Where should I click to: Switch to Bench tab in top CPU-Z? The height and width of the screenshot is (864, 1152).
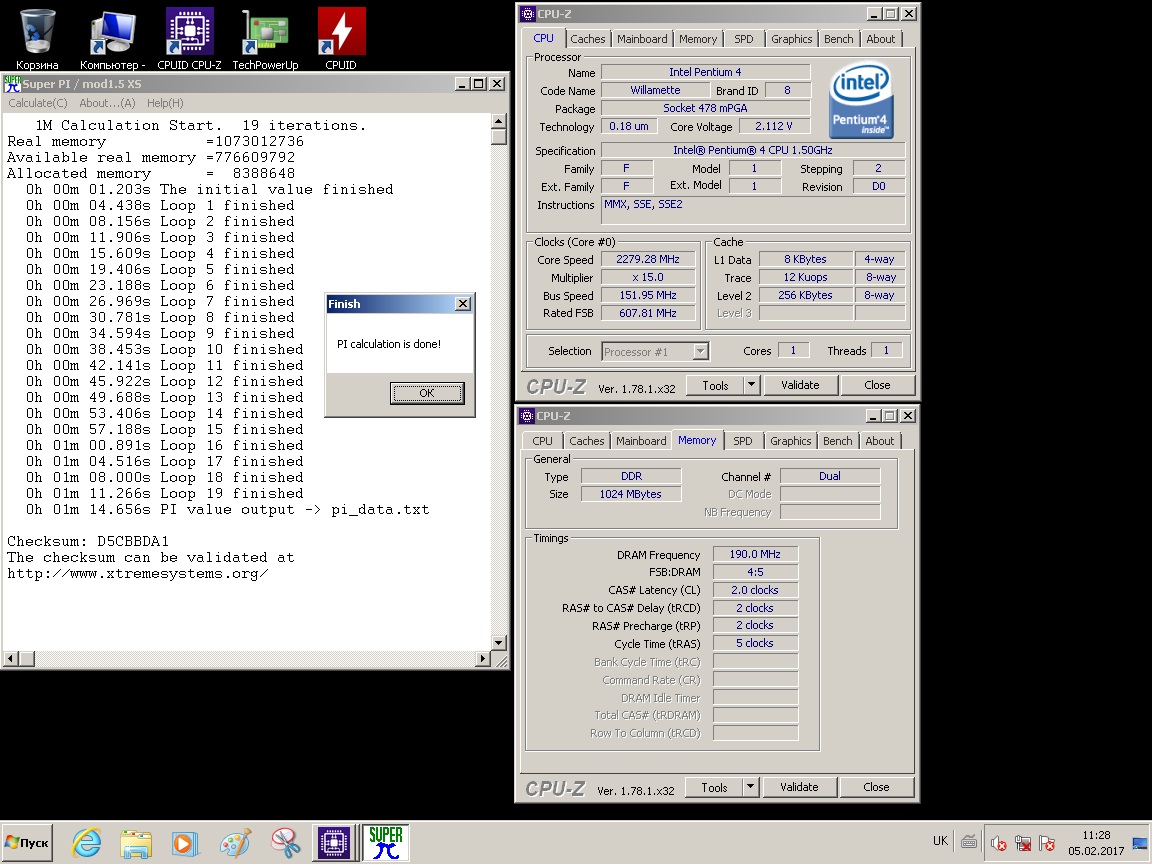pyautogui.click(x=838, y=39)
